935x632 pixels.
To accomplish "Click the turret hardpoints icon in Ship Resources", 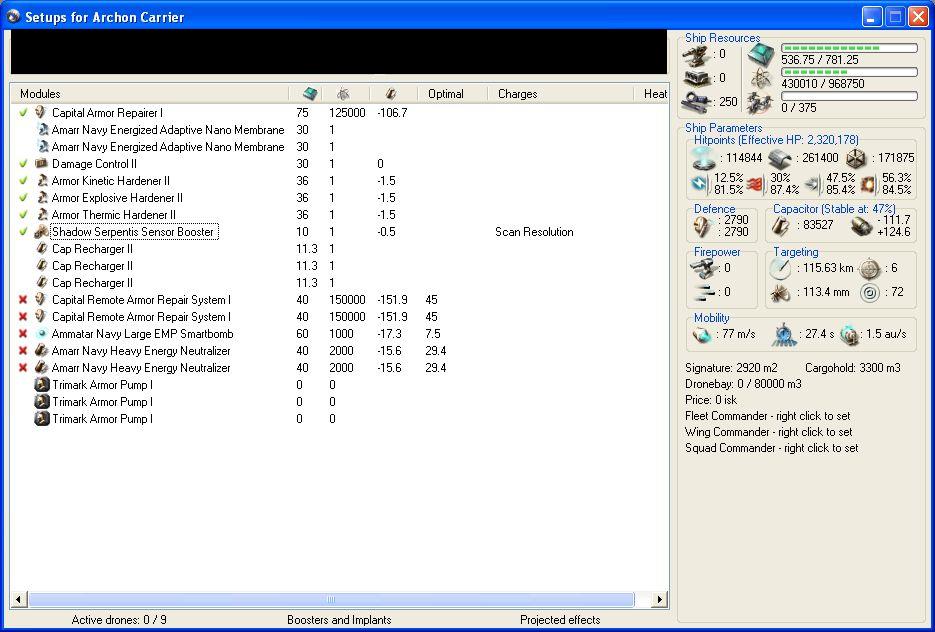I will [x=696, y=54].
